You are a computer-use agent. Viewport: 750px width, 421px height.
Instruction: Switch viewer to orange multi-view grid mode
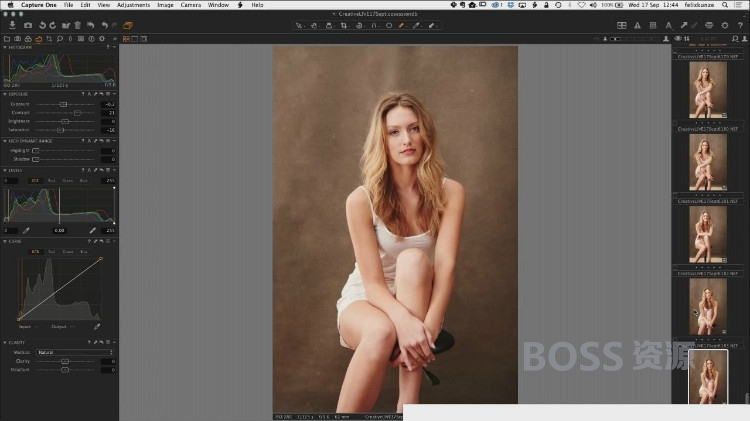[x=126, y=39]
